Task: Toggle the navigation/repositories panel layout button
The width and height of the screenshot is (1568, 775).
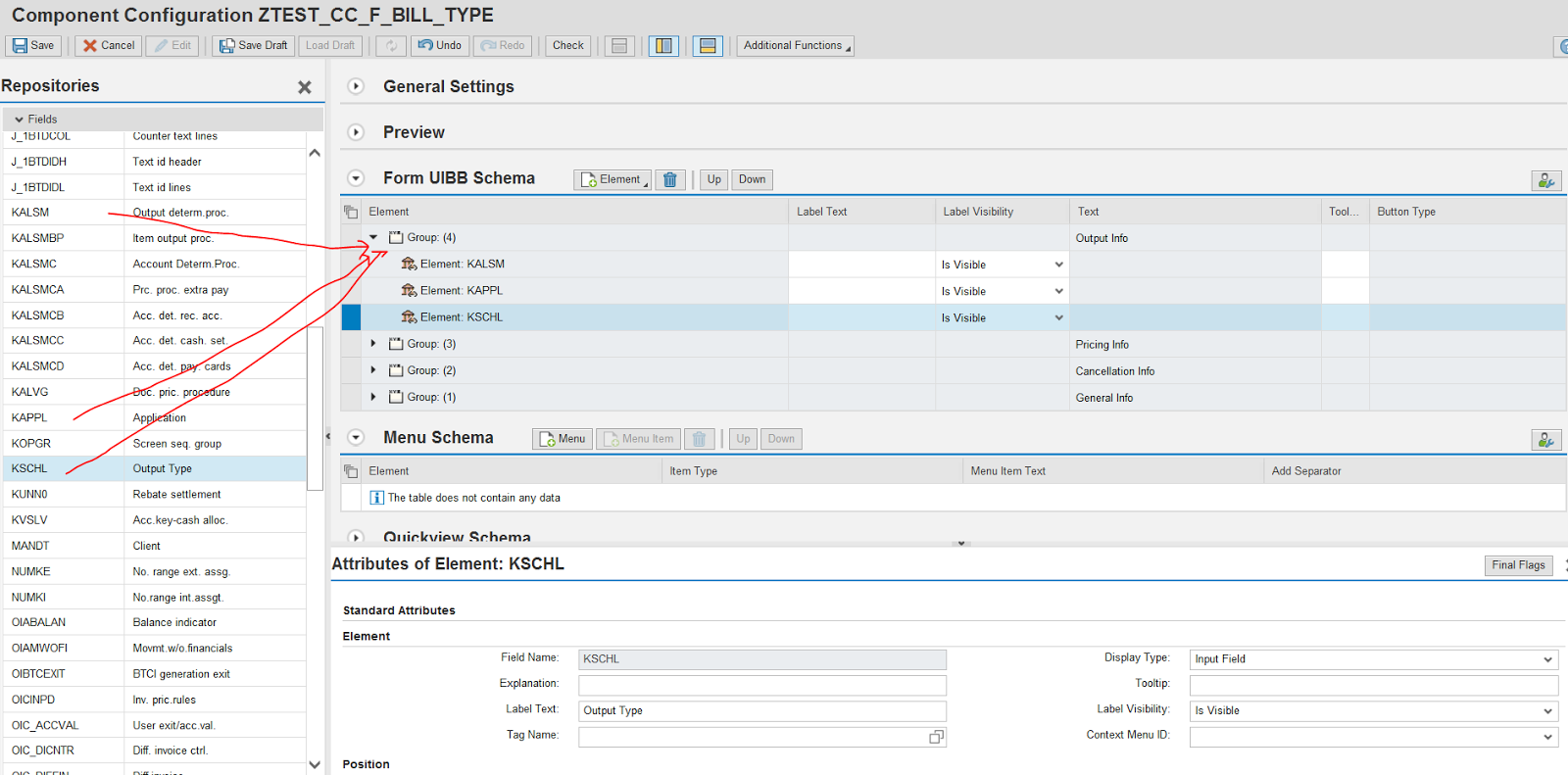Action: (x=663, y=46)
